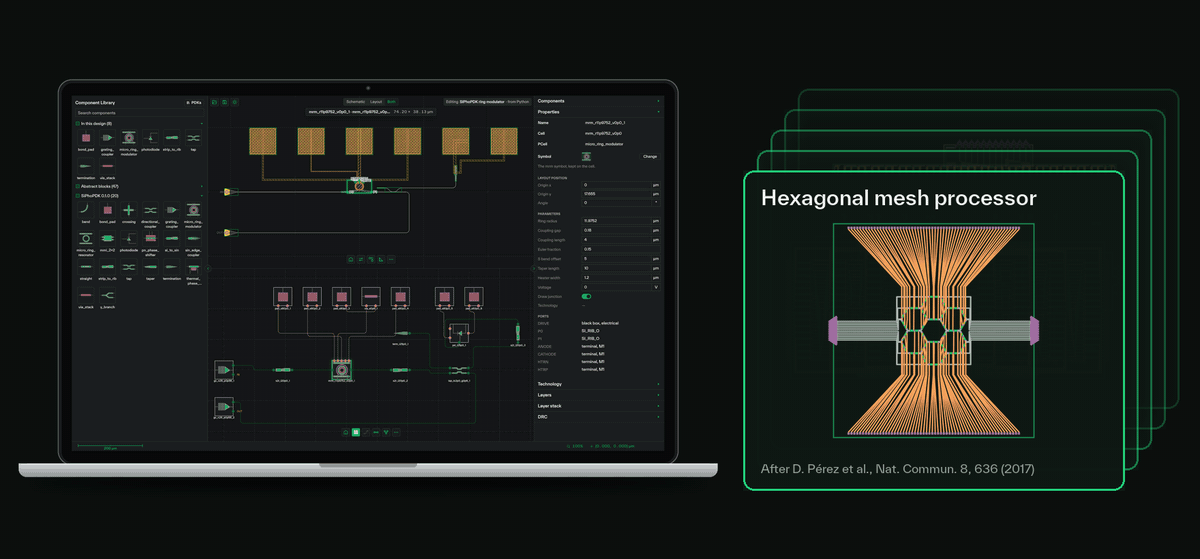Pick pn_phase_shifter in SiPhoPDK list
Viewport: 1200px width, 559px height.
tap(150, 238)
